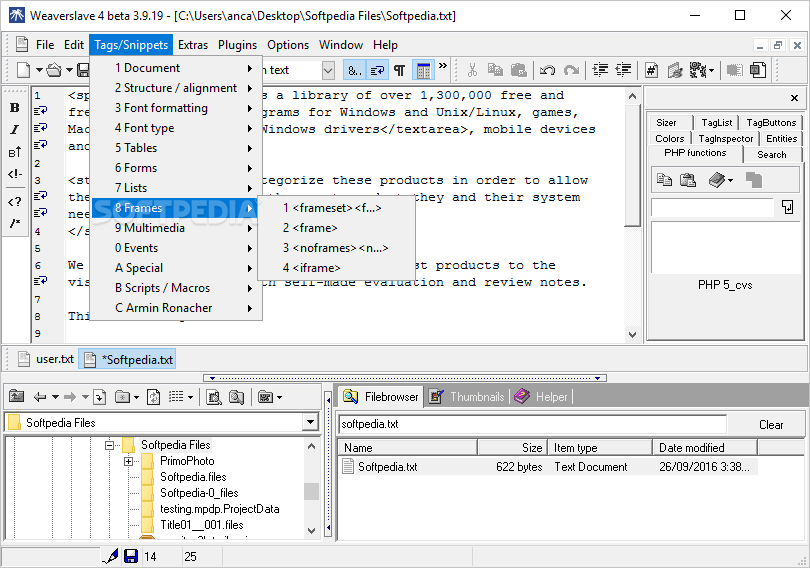810x568 pixels.
Task: Open the File menu
Action: [x=45, y=45]
